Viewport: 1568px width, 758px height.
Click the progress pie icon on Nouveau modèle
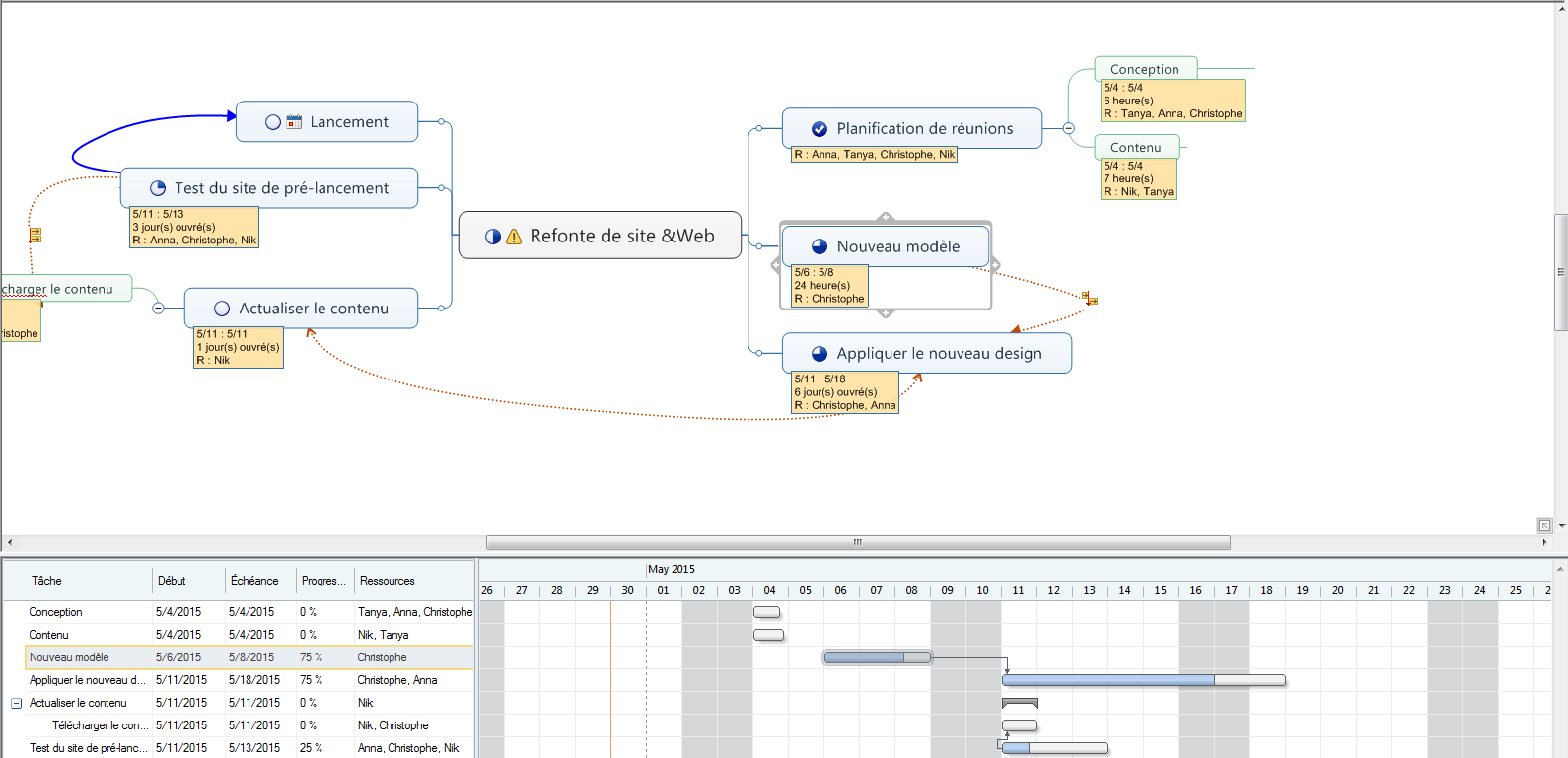coord(819,246)
